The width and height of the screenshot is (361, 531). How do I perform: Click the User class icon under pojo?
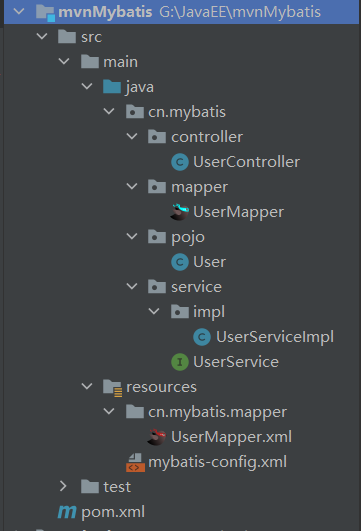(180, 262)
